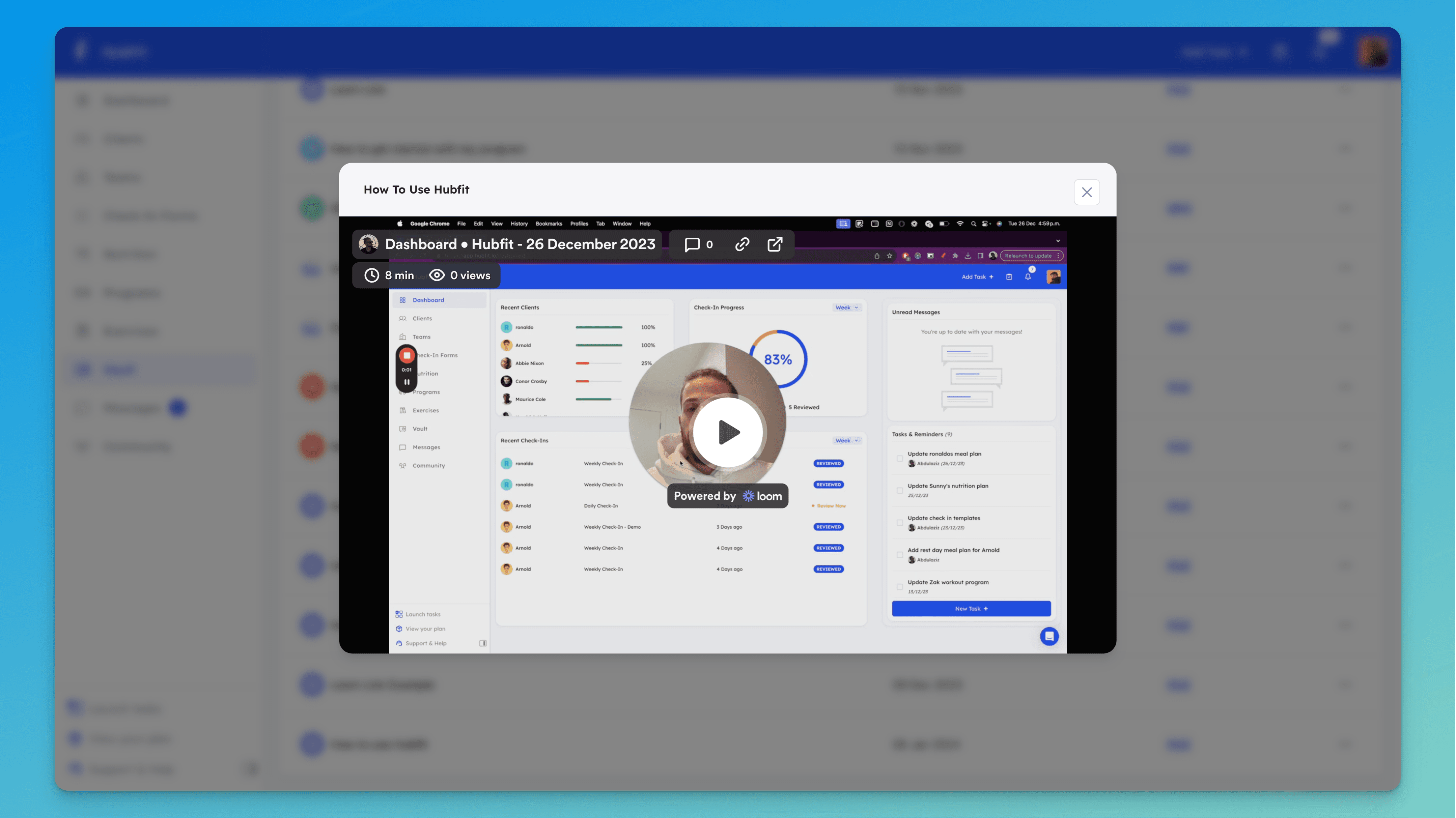Open the File menu in macOS menu bar

pyautogui.click(x=461, y=224)
